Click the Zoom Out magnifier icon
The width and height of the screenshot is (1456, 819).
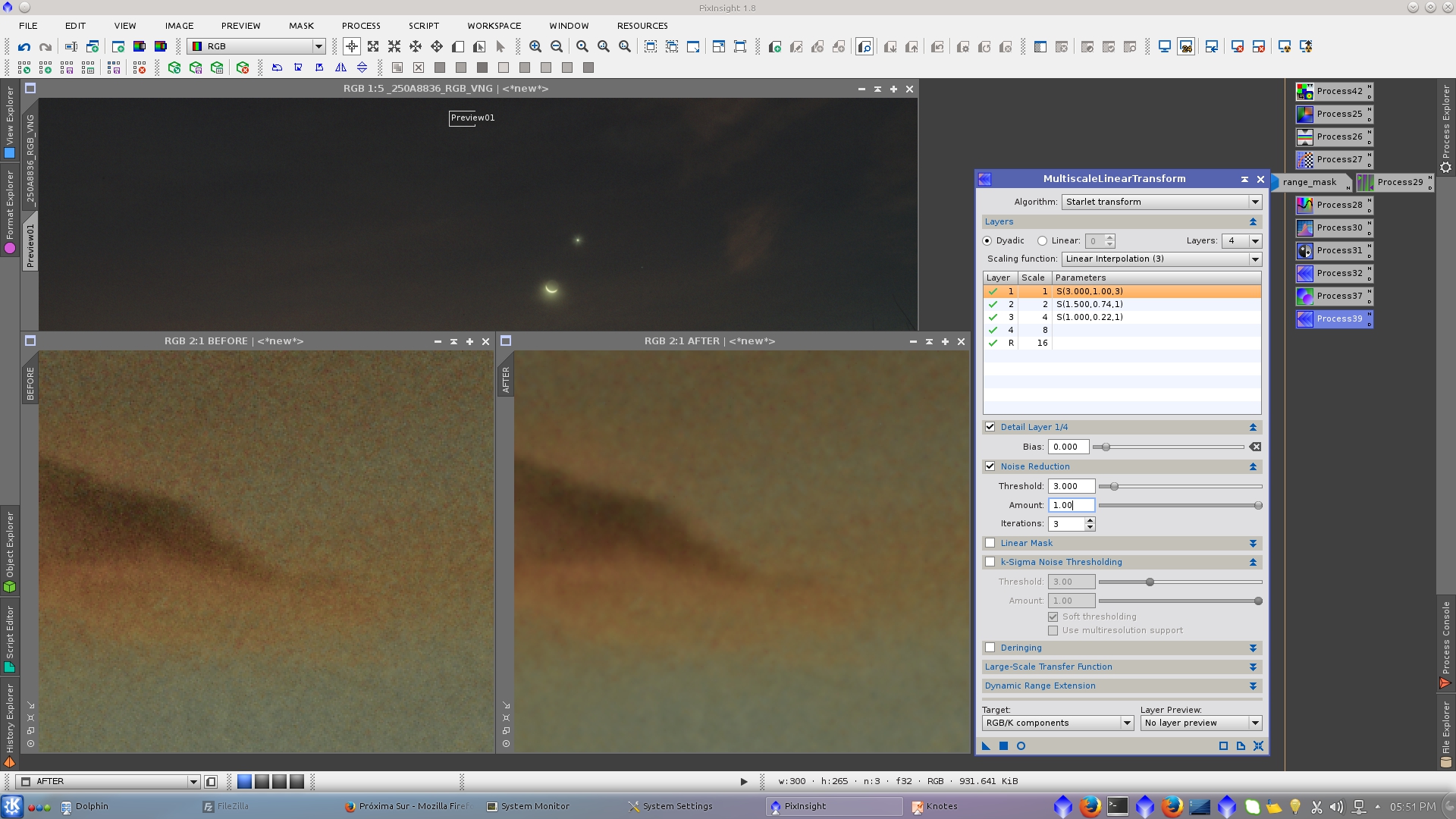557,47
